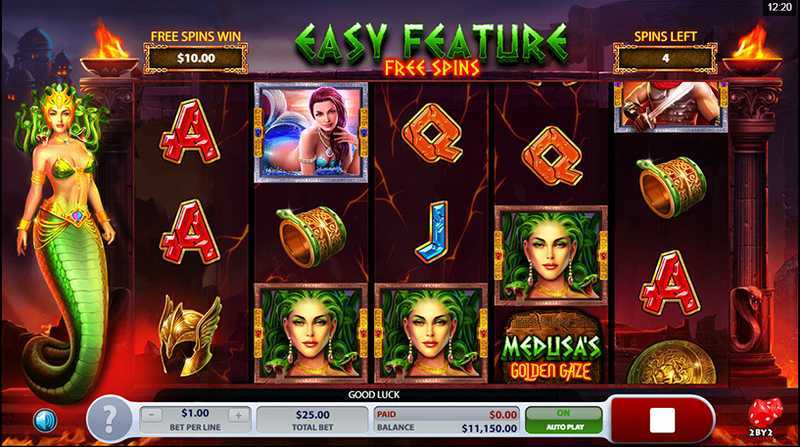Click the Balance $11,150.00 field

click(446, 428)
